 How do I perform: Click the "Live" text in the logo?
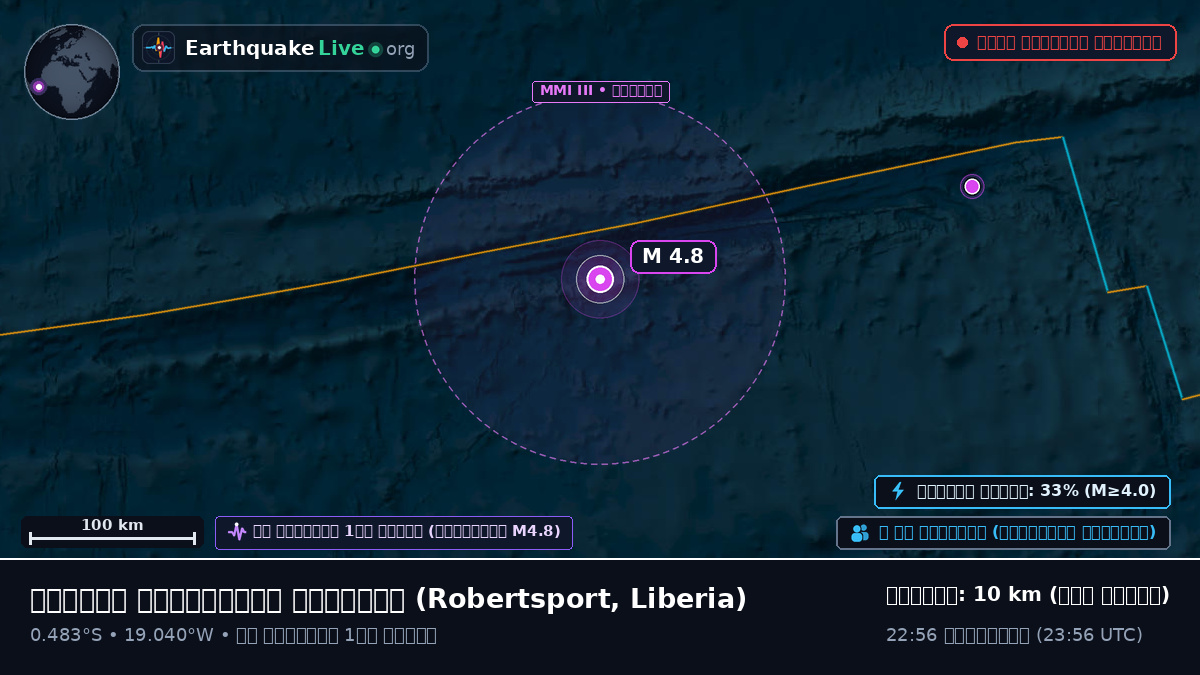click(x=341, y=48)
